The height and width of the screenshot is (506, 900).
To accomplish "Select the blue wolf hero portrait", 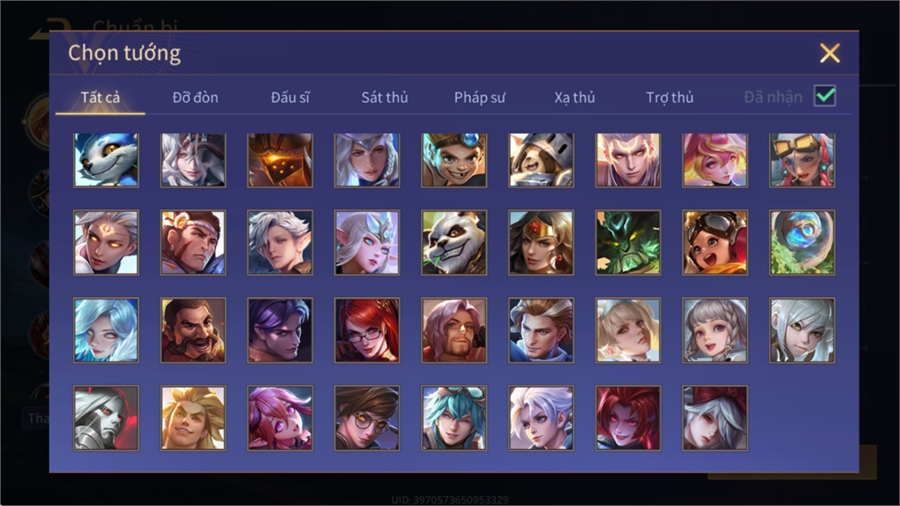I will [x=106, y=160].
